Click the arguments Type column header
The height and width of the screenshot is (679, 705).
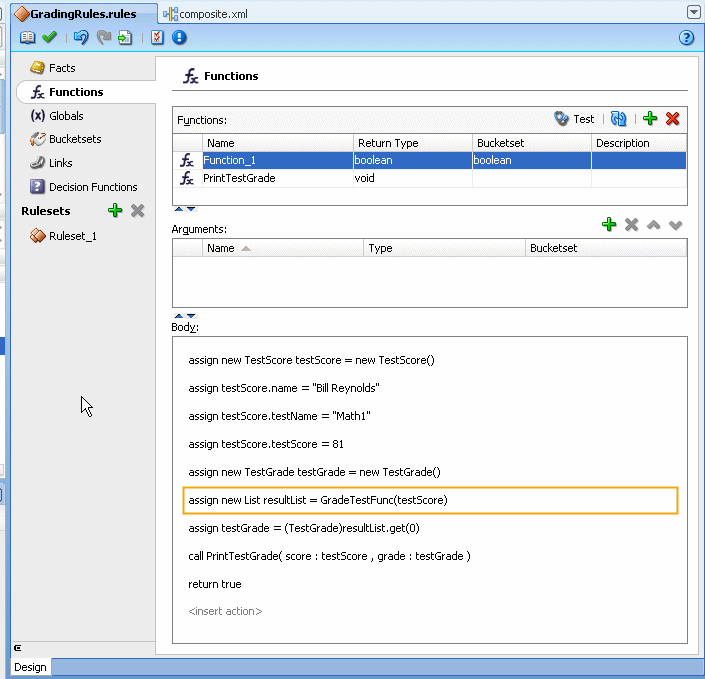point(444,248)
